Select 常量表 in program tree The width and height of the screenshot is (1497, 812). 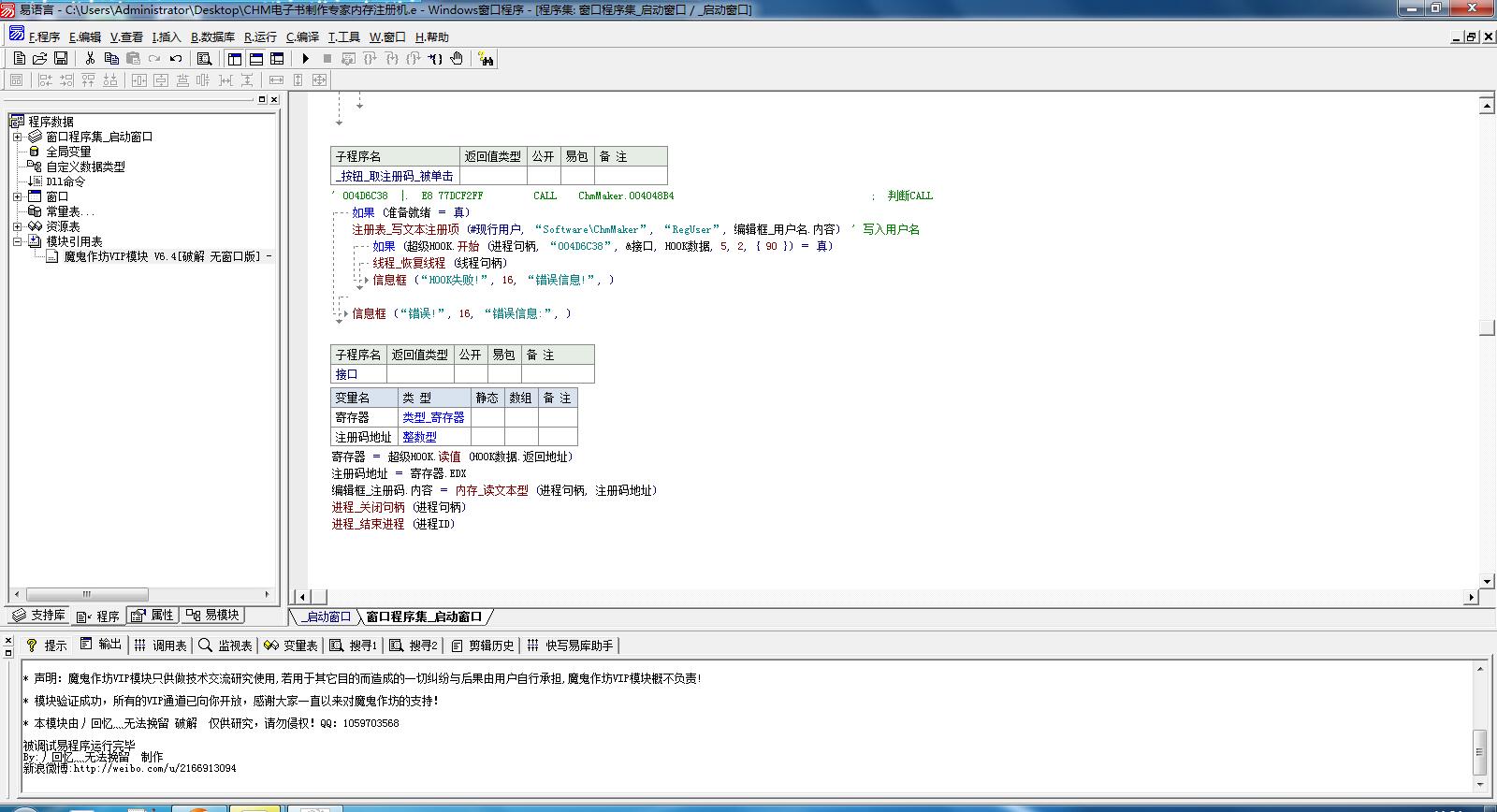click(70, 211)
